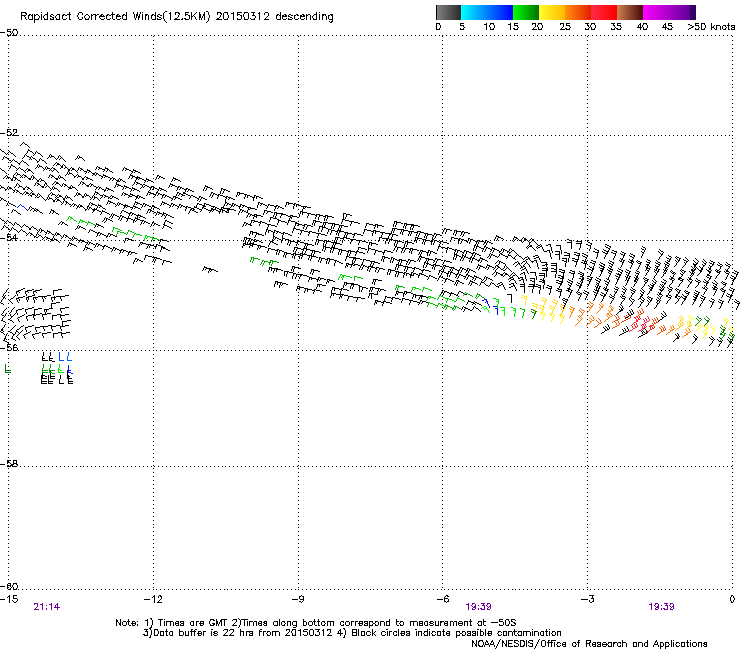This screenshot has height=650, width=740.
Task: Click the '-15' longitude axis label
Action: tap(9, 599)
